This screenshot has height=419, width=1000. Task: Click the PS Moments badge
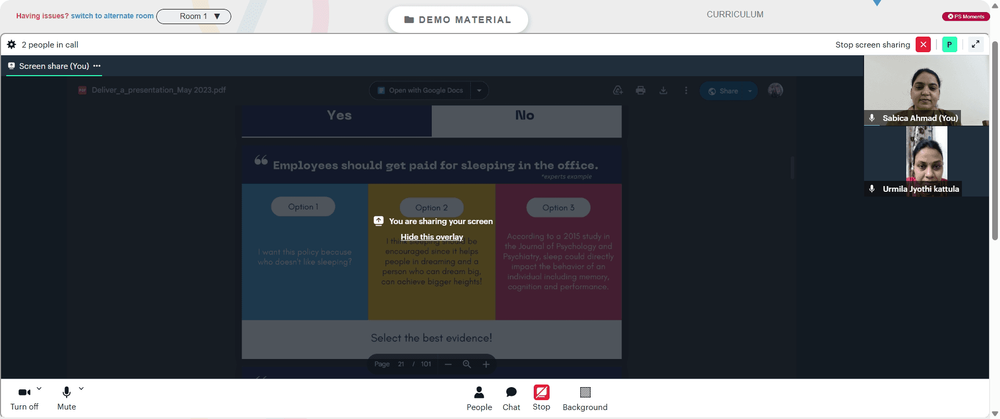pos(966,16)
